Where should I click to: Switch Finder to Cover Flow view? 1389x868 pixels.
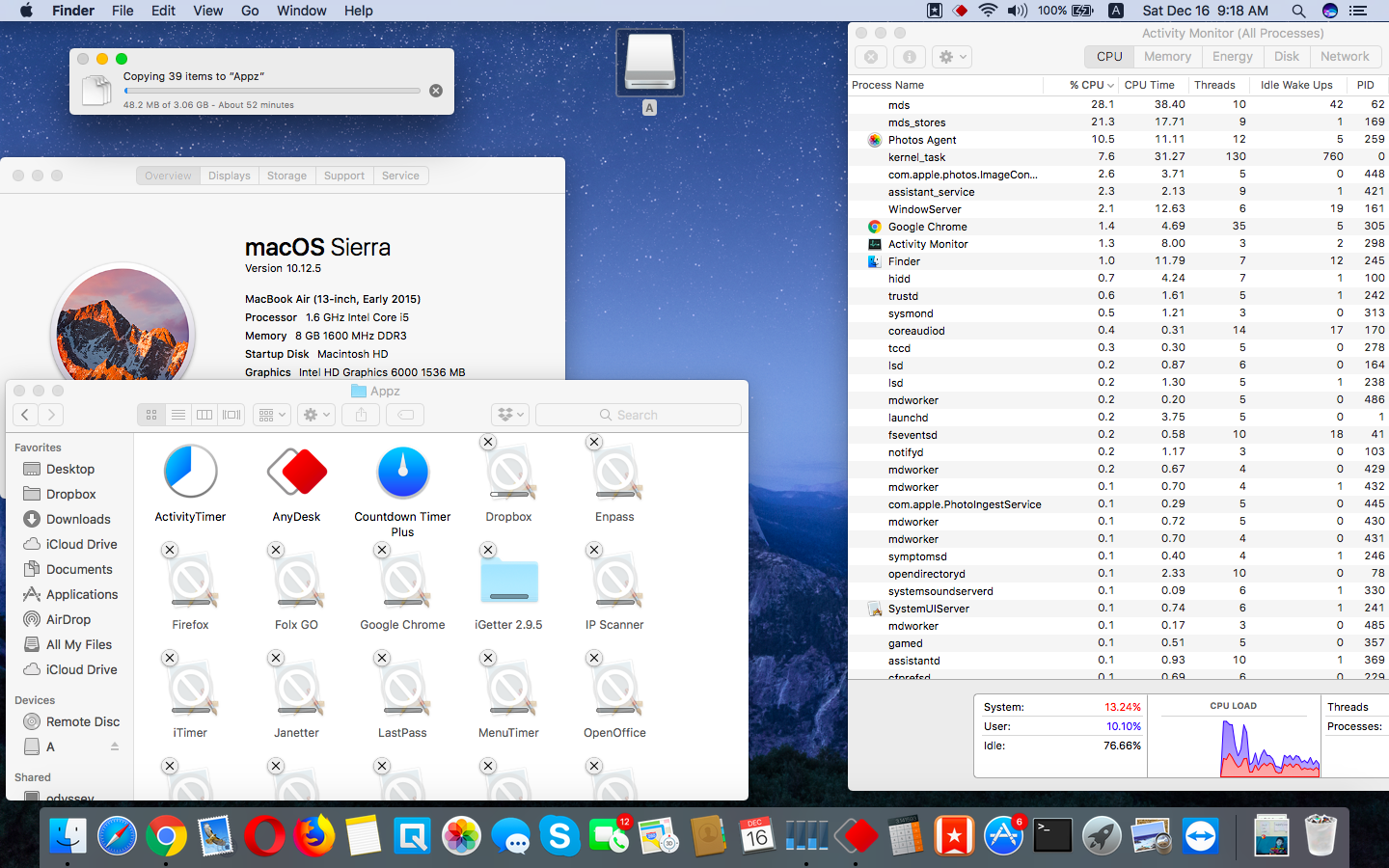tap(231, 415)
